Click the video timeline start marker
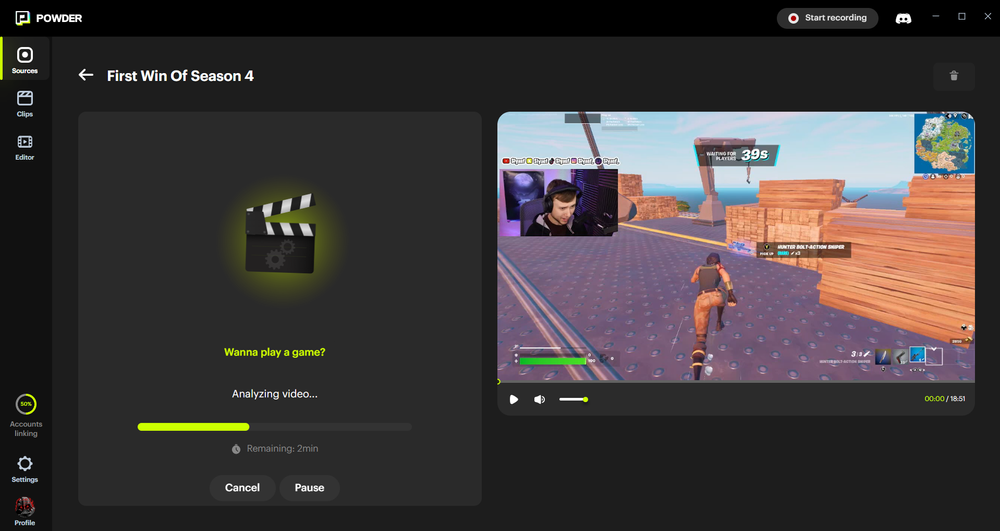This screenshot has width=1000, height=531. 499,382
